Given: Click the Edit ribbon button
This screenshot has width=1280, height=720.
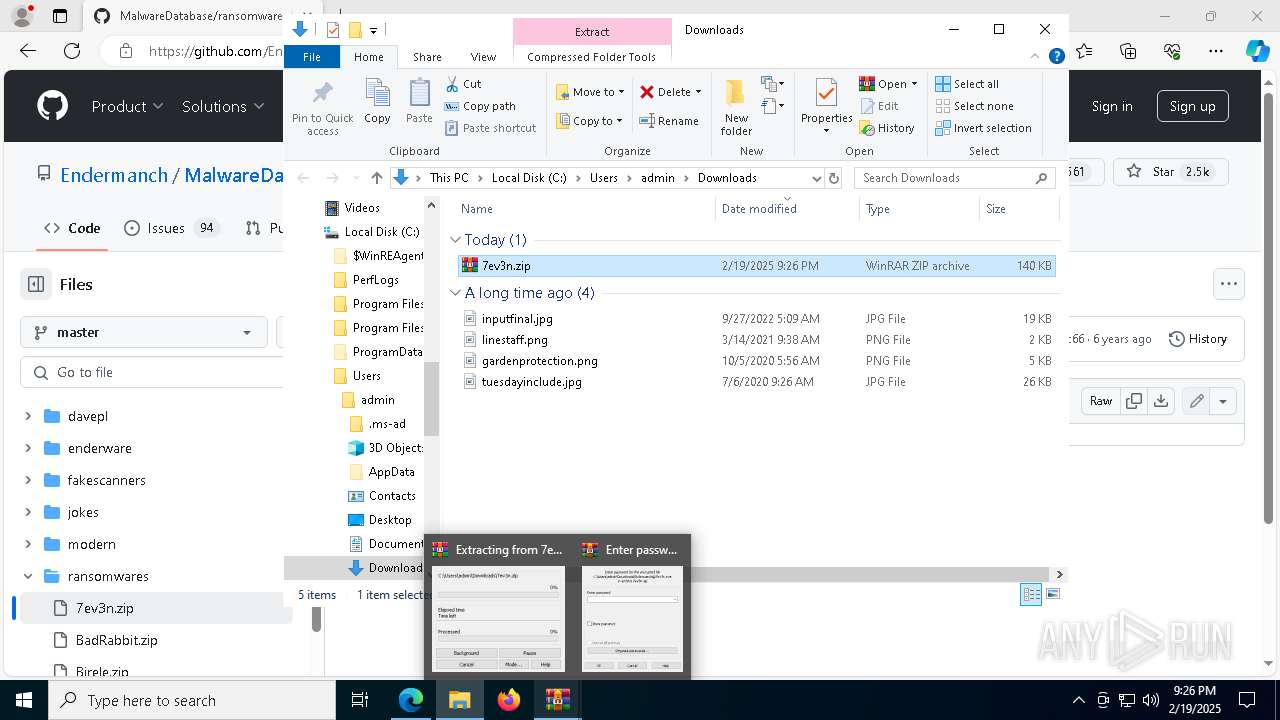Looking at the screenshot, I should coord(879,106).
